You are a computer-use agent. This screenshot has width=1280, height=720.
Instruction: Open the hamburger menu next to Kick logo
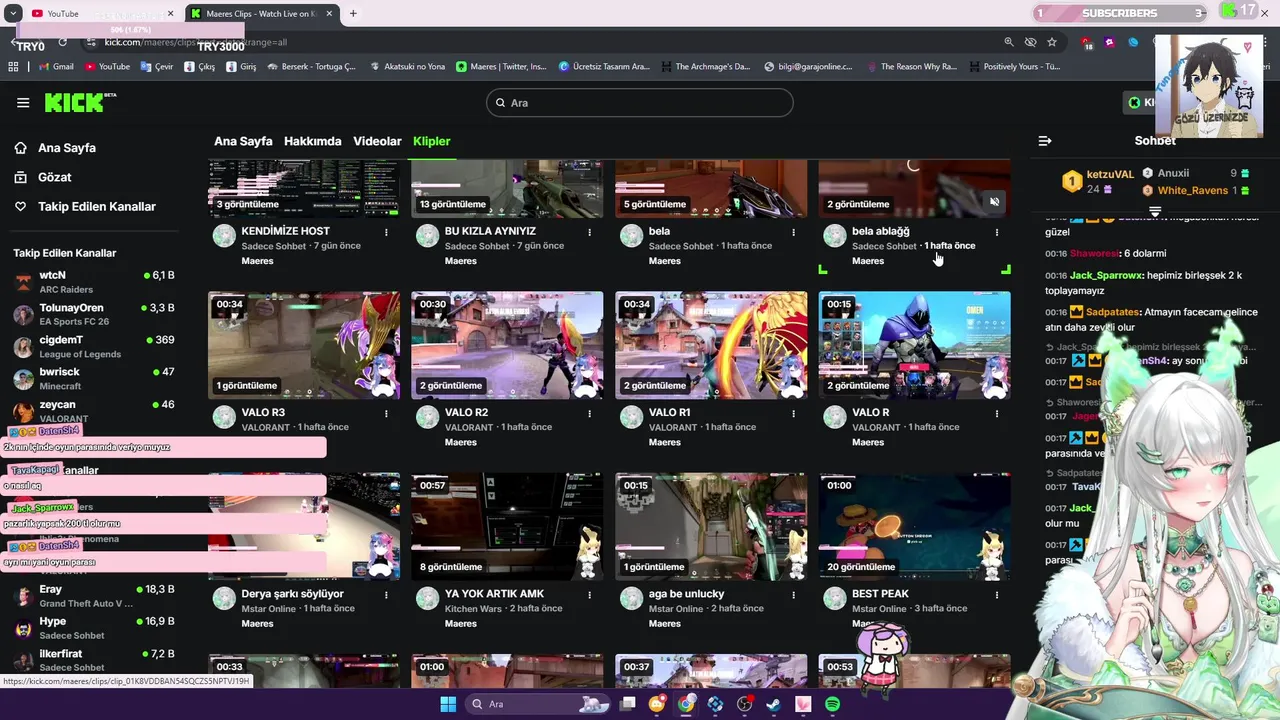23,102
